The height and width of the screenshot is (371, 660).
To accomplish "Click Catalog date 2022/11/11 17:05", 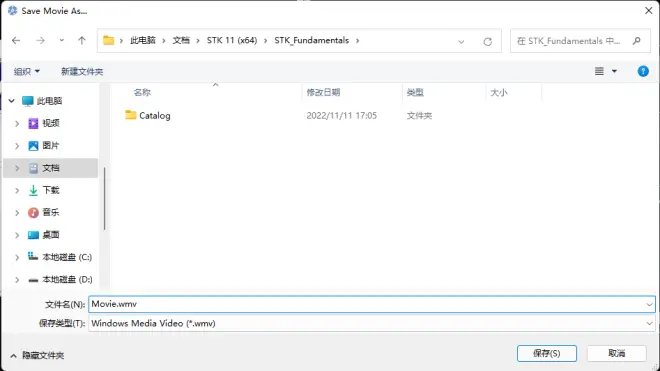I will (341, 115).
